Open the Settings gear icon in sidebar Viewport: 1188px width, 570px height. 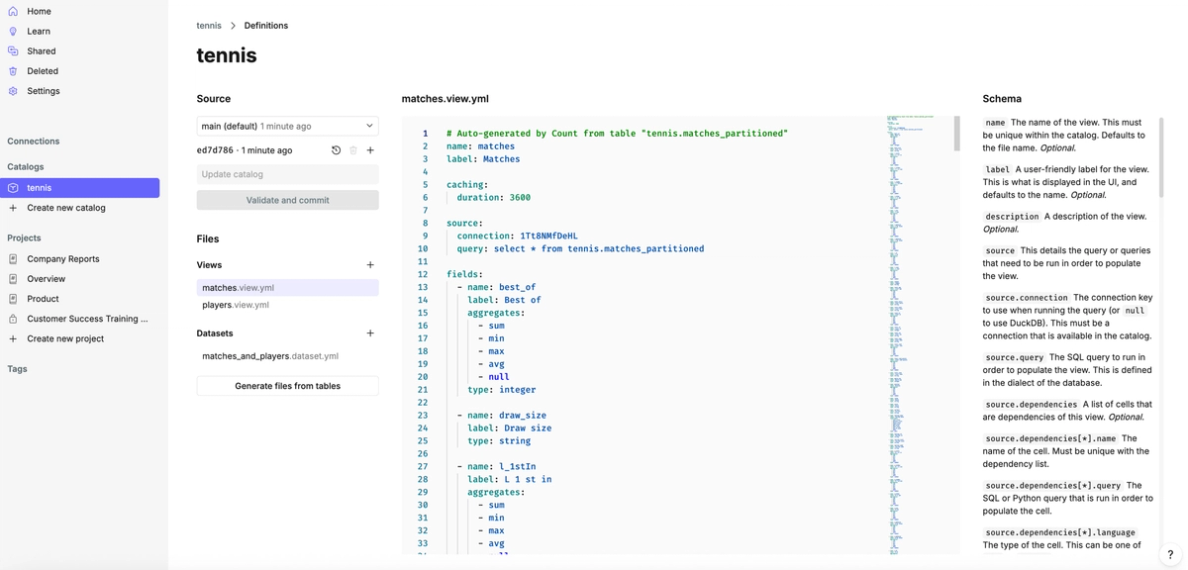pyautogui.click(x=13, y=90)
